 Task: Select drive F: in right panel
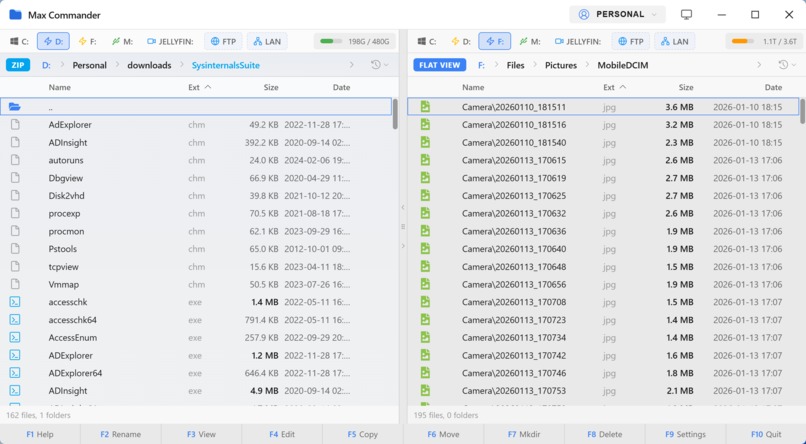[x=494, y=41]
